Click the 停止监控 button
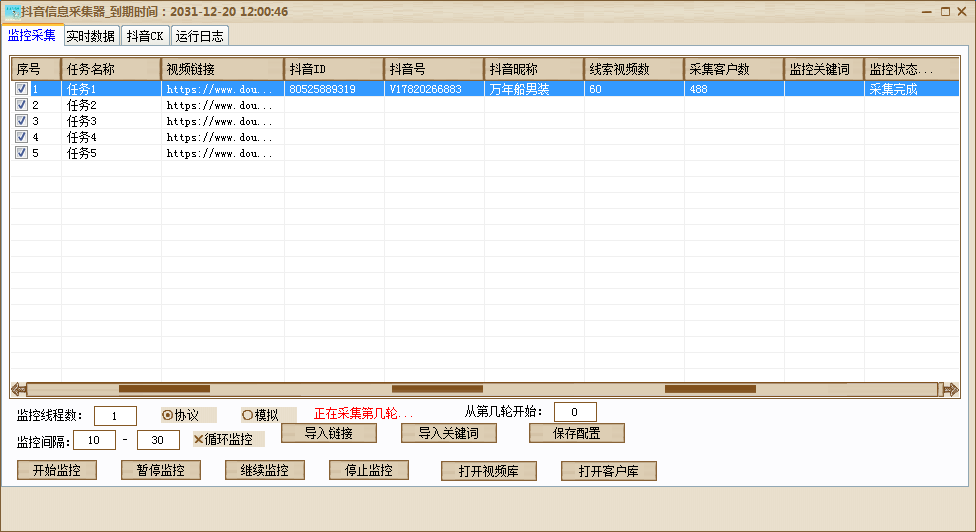 369,470
